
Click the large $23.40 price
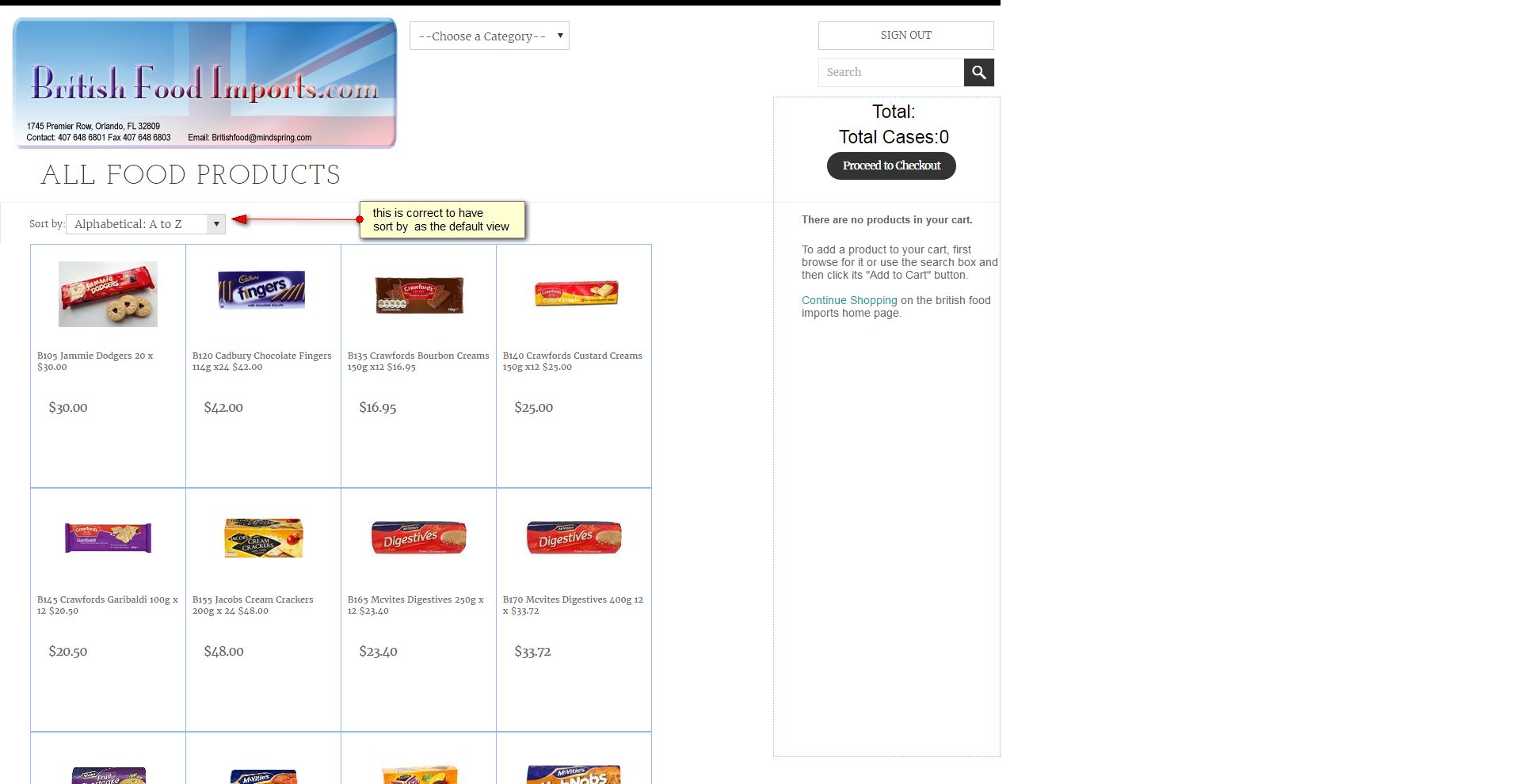pos(378,652)
